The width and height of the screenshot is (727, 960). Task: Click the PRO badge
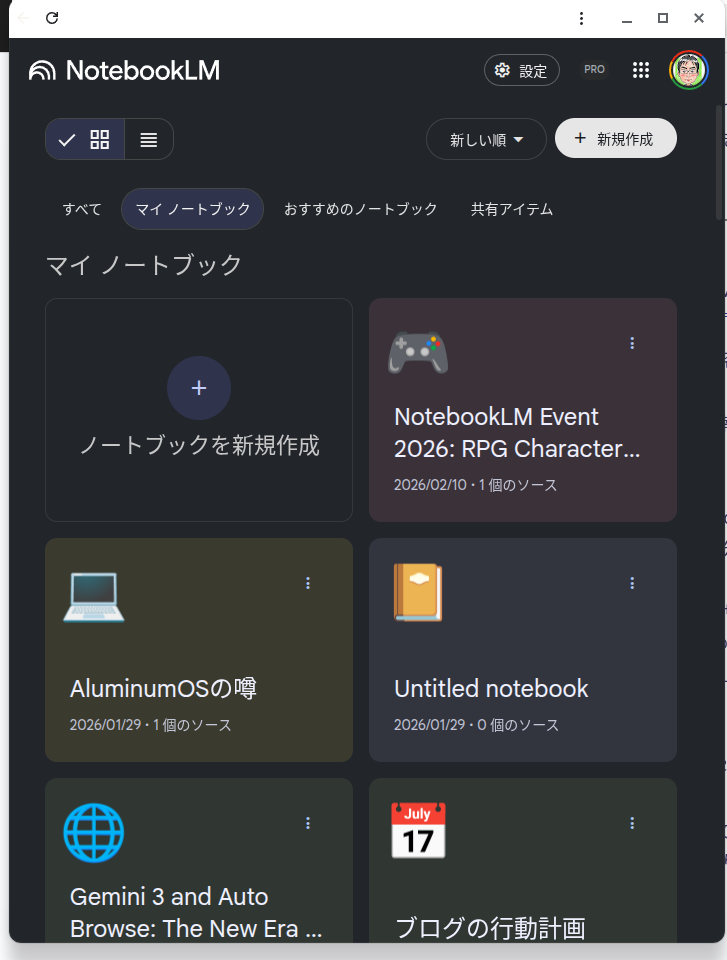click(x=594, y=70)
